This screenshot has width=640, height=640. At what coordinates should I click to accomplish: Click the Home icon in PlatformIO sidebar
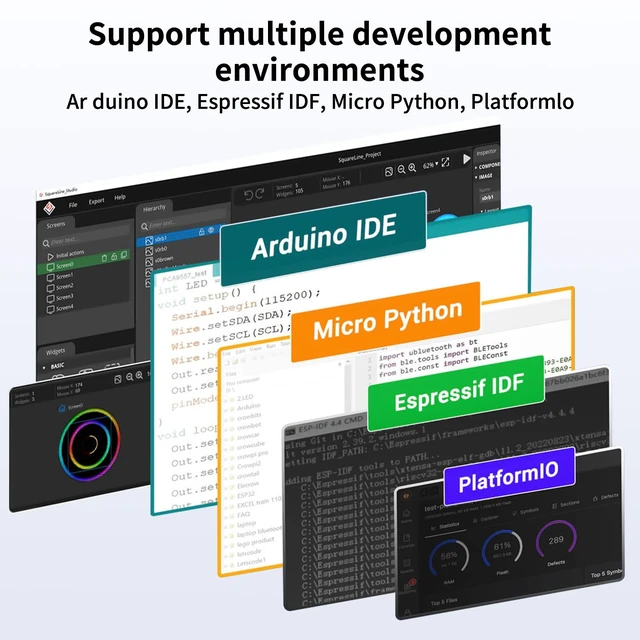(407, 514)
